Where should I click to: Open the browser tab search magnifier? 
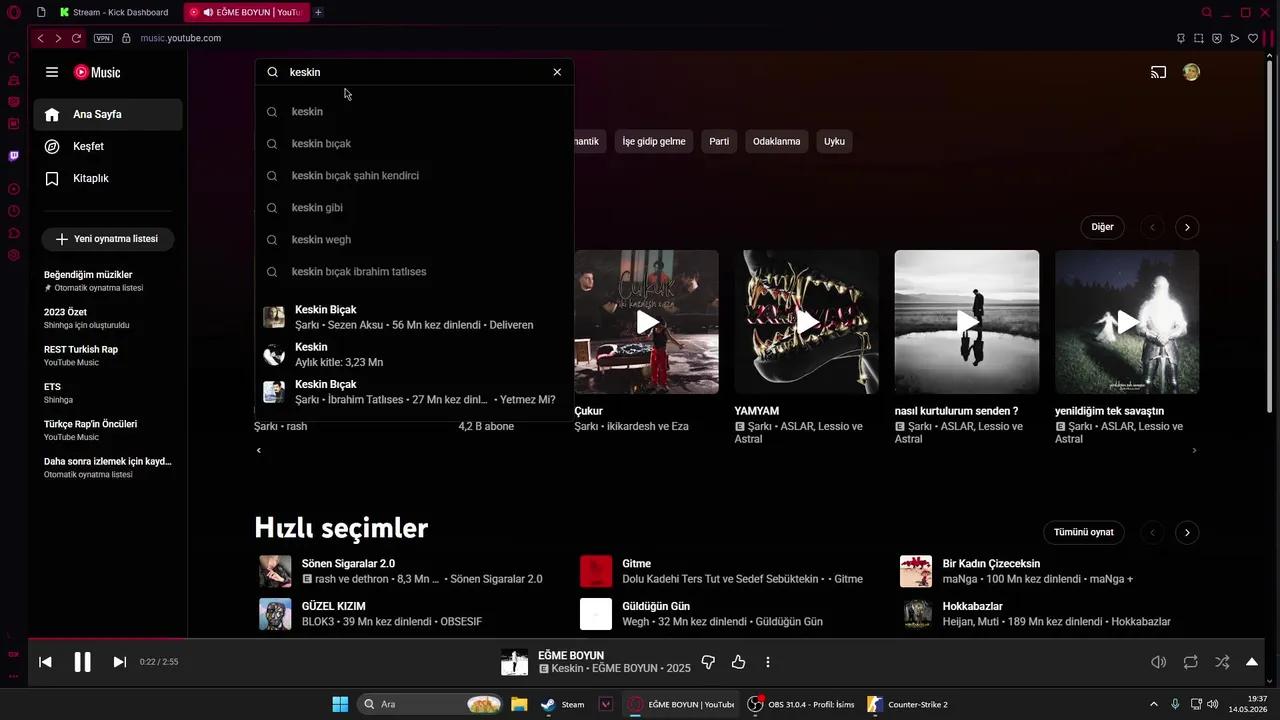tap(1207, 12)
